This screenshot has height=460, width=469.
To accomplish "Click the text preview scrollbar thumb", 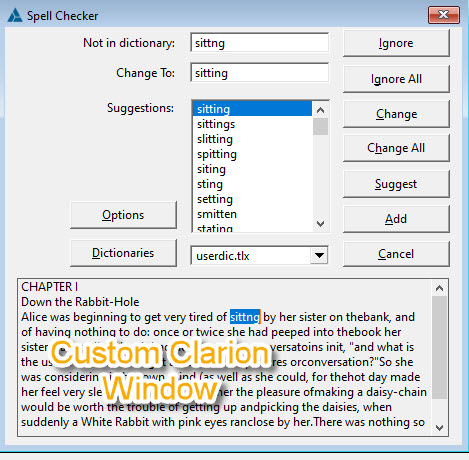I will coord(439,347).
